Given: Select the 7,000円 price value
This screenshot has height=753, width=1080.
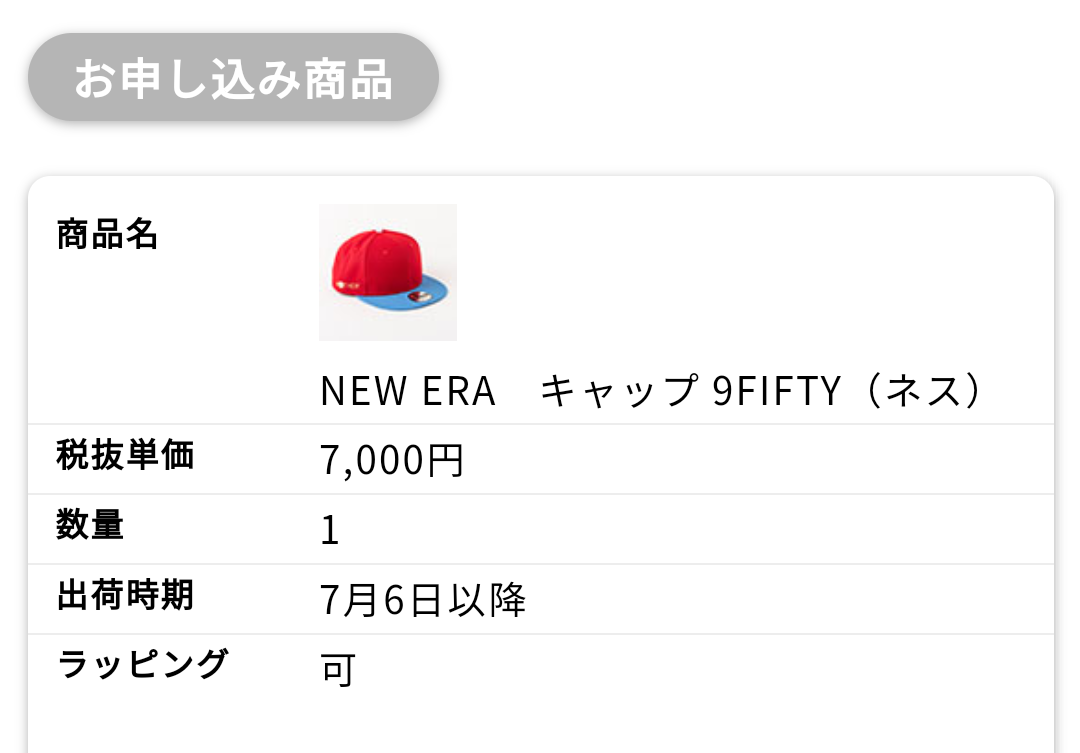Looking at the screenshot, I should (x=392, y=460).
